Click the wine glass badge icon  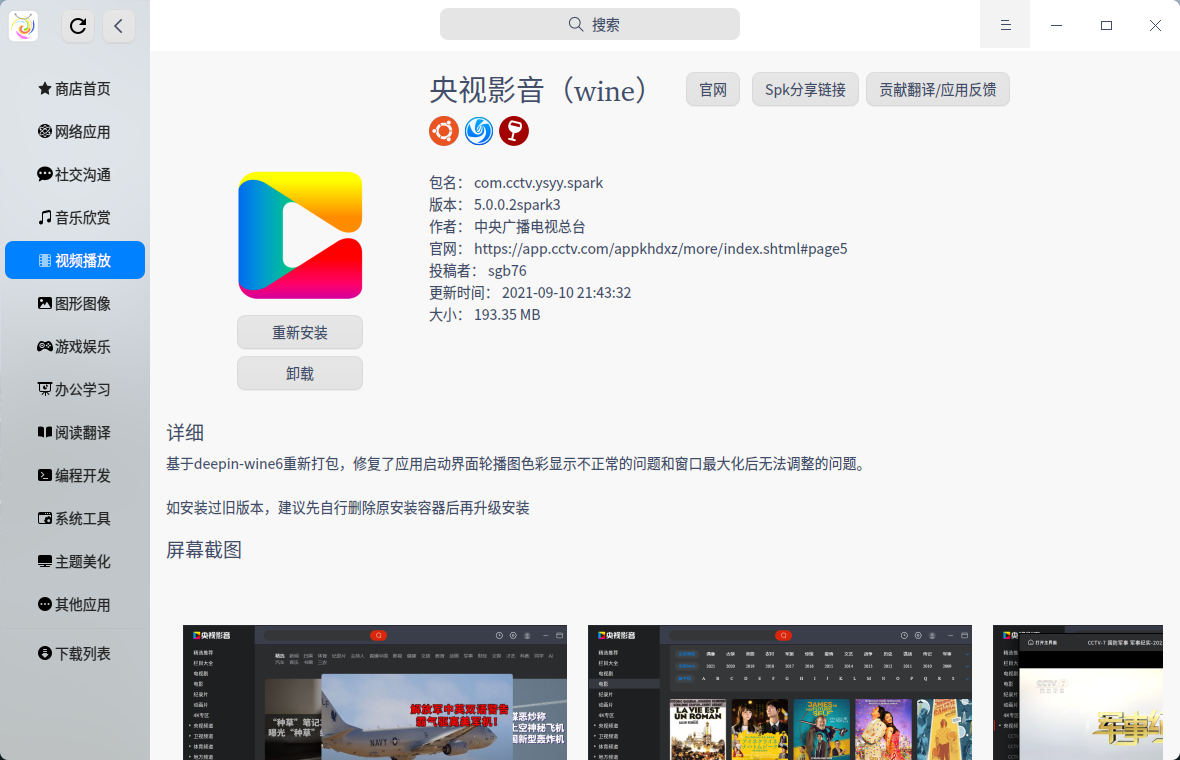click(514, 131)
